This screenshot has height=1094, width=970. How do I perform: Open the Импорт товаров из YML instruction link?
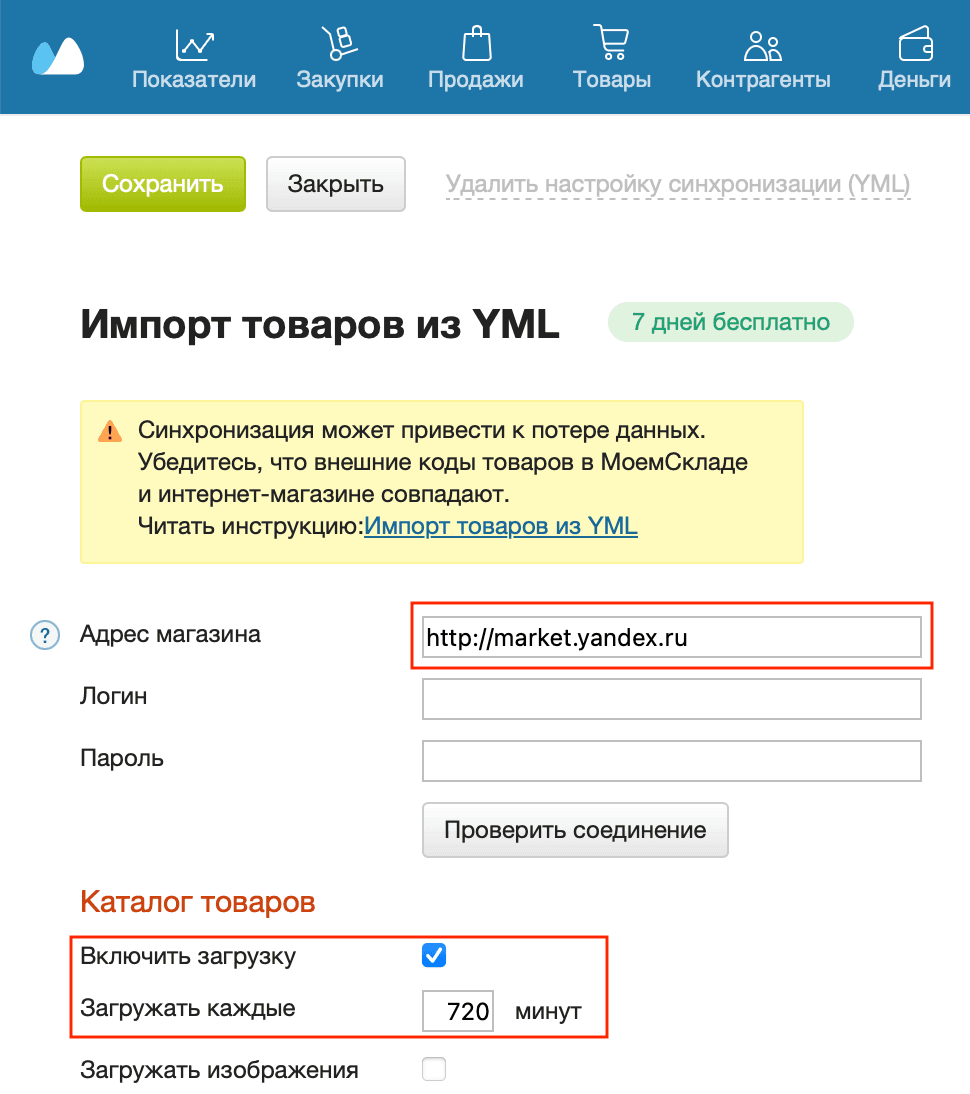coord(501,526)
